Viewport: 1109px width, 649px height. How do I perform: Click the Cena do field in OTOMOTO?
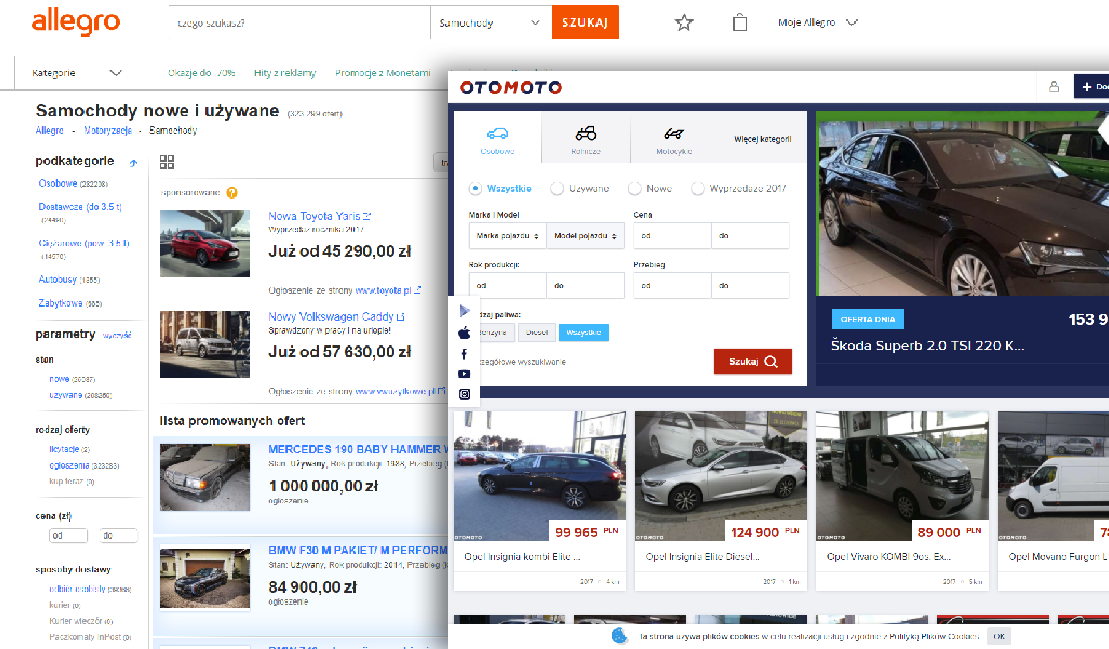(x=750, y=235)
